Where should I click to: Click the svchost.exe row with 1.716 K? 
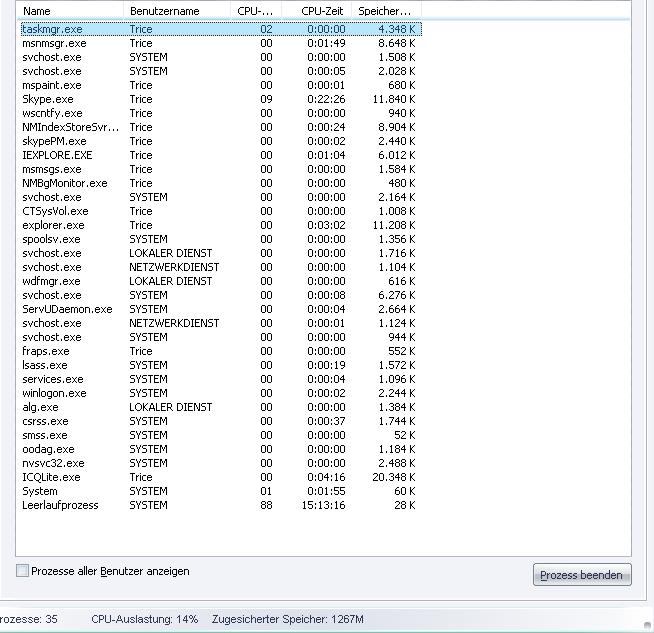[x=221, y=254]
